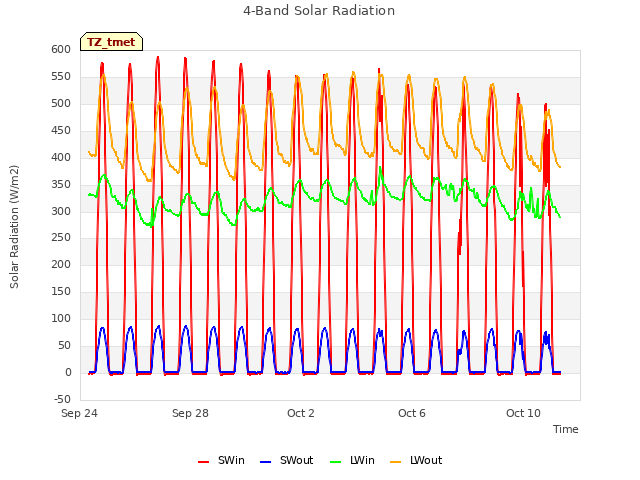Click the TZ_tmet annotation label
Viewport: 640px width, 480px height.
coord(111,42)
